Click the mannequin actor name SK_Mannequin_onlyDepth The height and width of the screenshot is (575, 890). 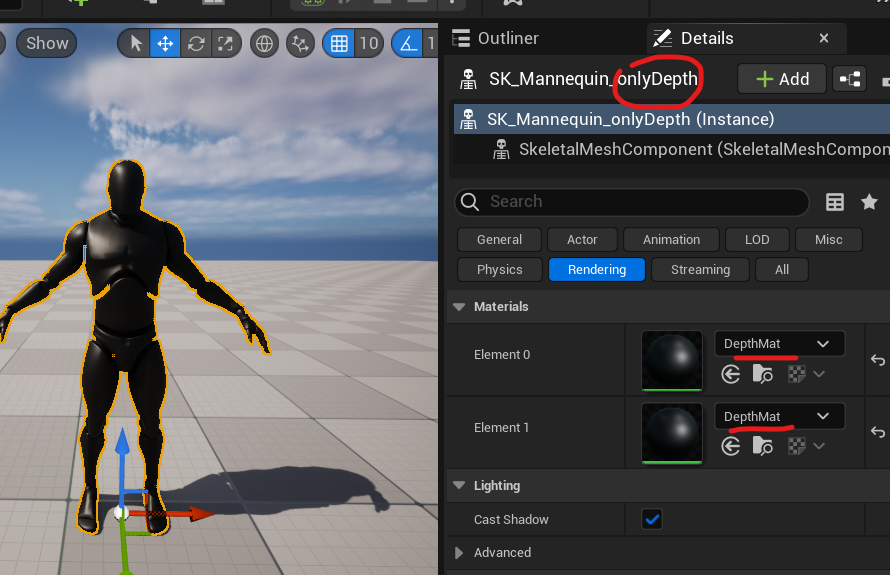coord(593,79)
